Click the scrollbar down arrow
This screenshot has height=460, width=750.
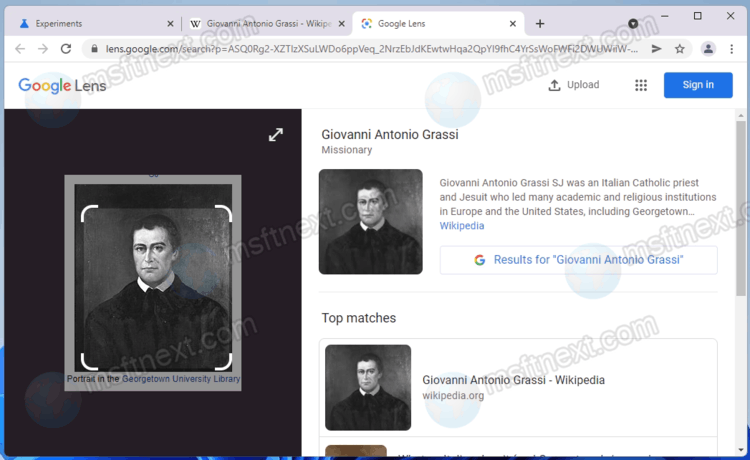point(741,450)
